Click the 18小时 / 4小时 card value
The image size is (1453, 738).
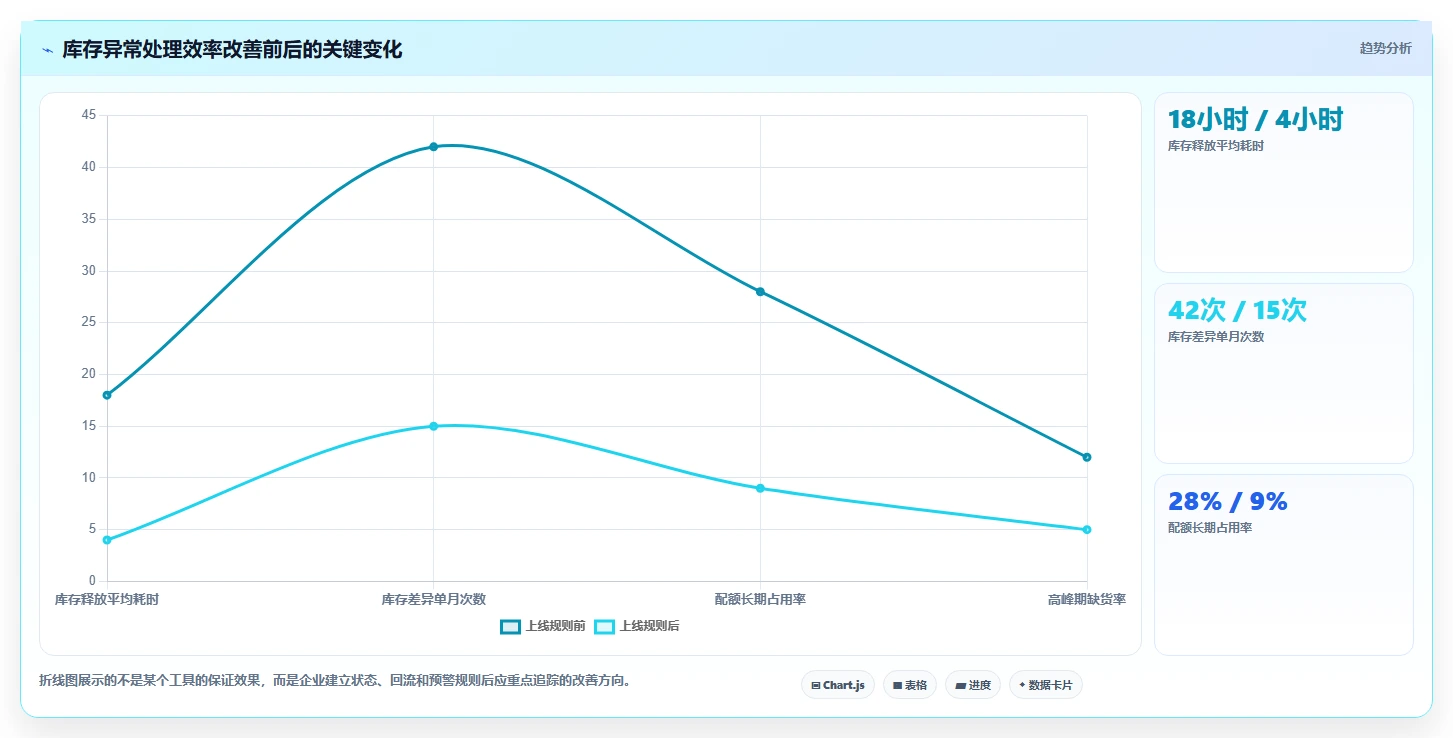[x=1256, y=120]
